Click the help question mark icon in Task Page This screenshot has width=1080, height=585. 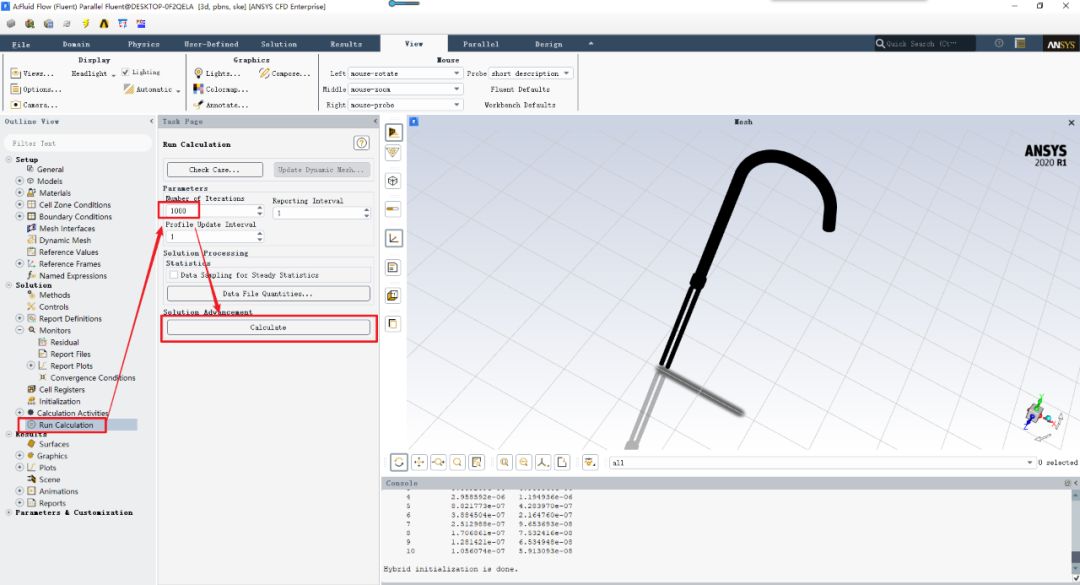(x=361, y=143)
